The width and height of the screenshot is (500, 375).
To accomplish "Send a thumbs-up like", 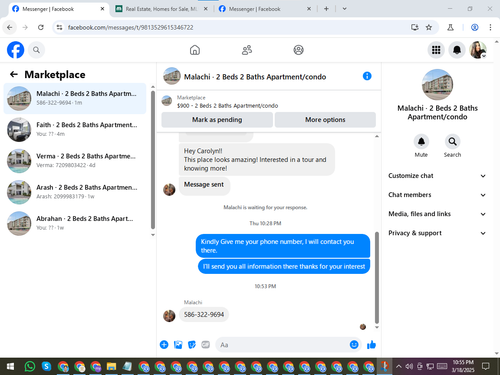I will tap(371, 345).
